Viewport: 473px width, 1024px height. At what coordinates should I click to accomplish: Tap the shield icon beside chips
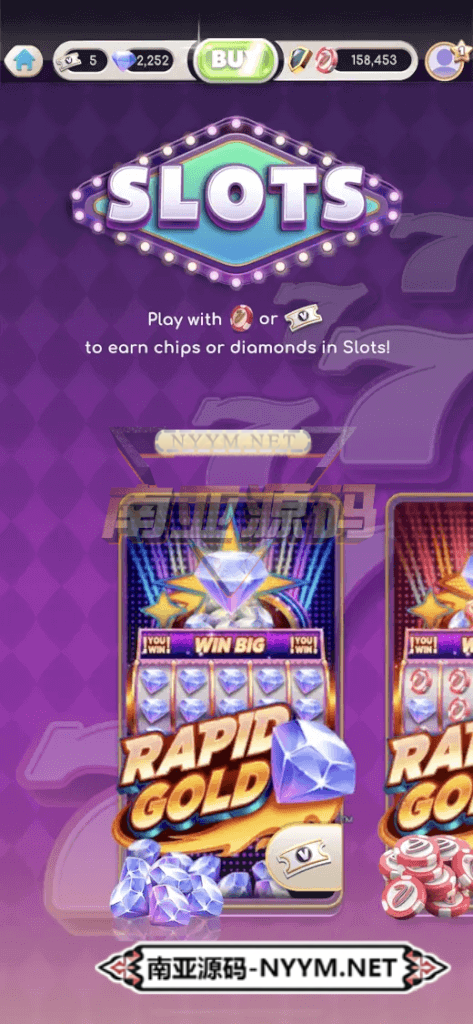[300, 61]
